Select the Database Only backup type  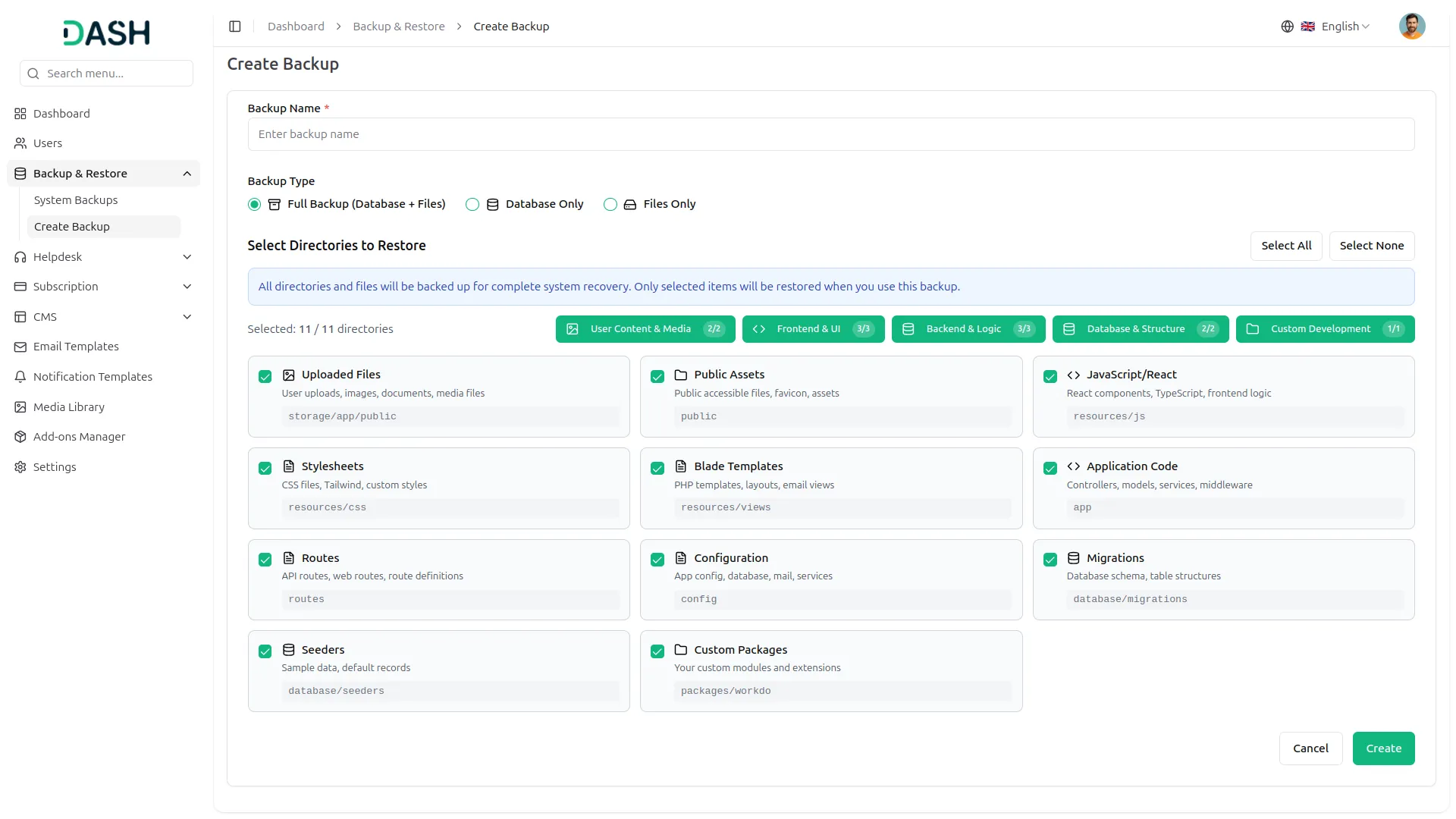tap(472, 204)
